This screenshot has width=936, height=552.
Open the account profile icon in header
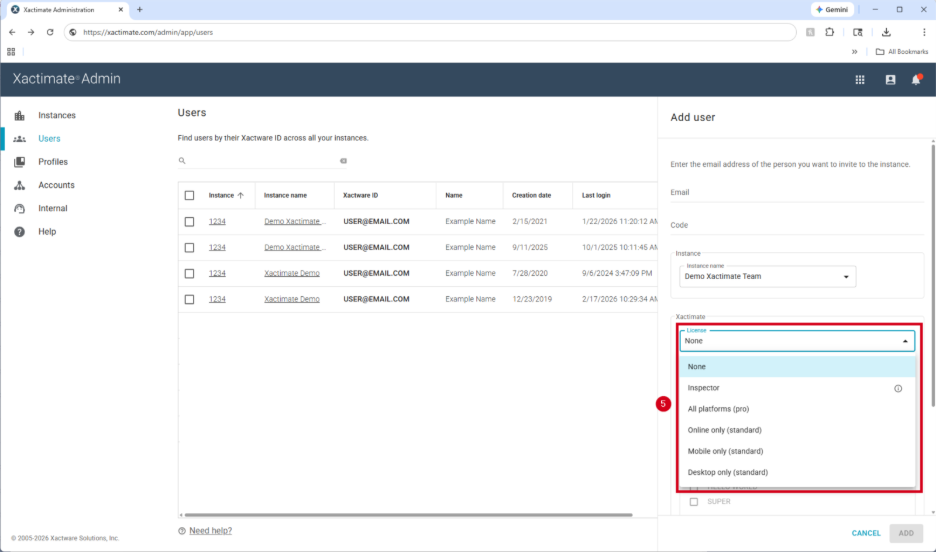[x=890, y=80]
